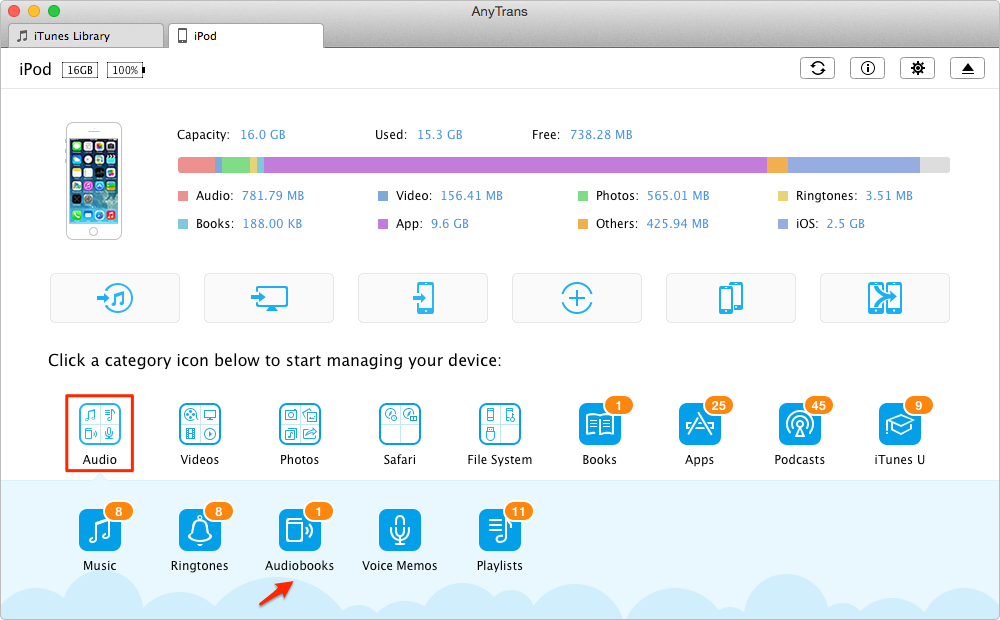Click the 16GB capacity badge
This screenshot has height=620, width=1000.
pyautogui.click(x=80, y=70)
